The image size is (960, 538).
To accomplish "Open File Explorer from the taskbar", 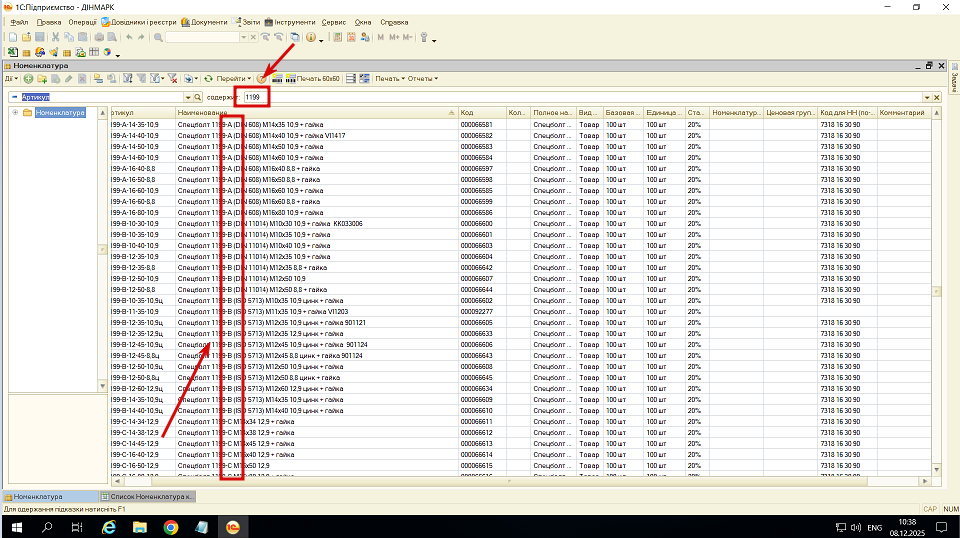I will pyautogui.click(x=140, y=527).
